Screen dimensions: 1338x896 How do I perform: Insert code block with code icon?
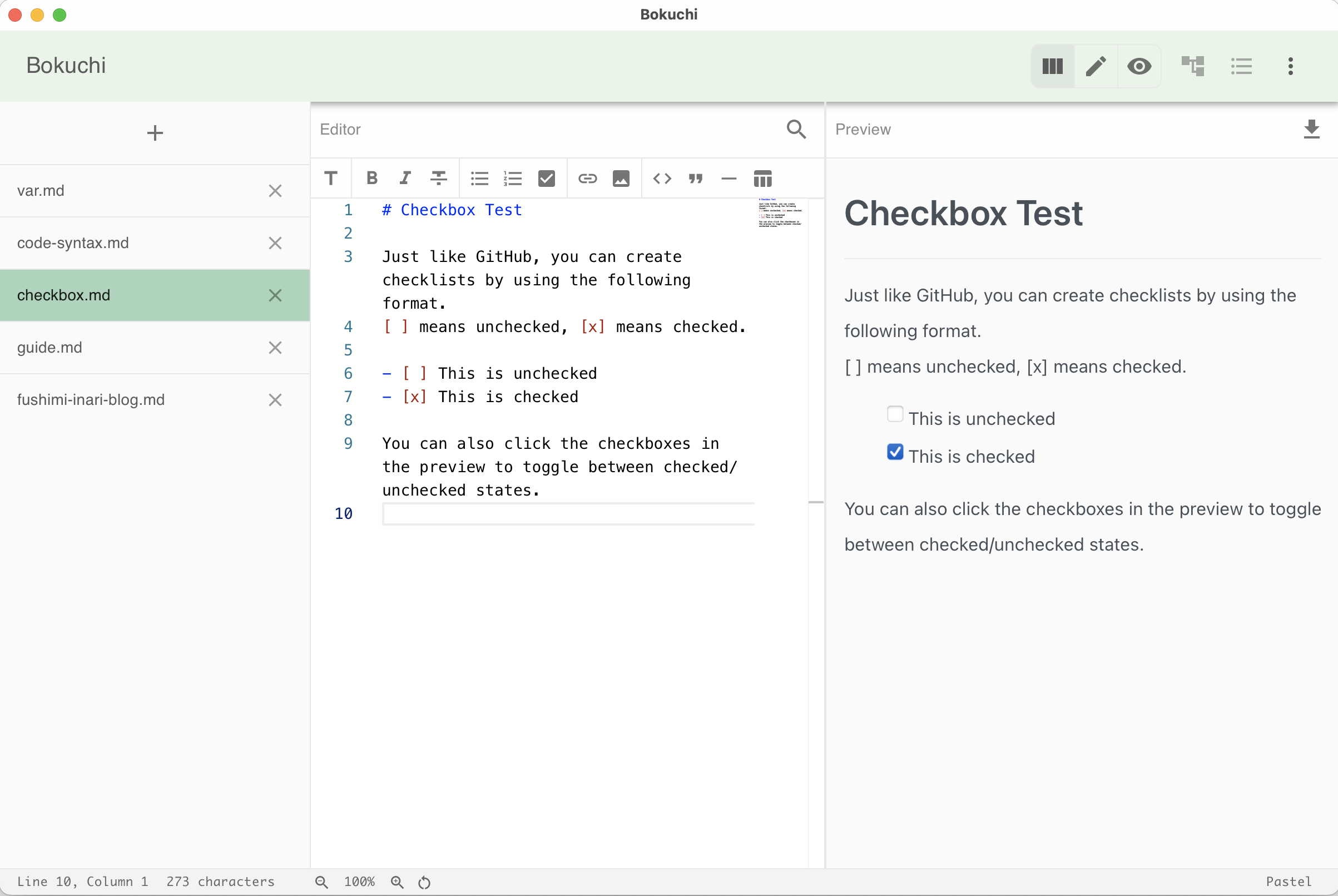(662, 179)
